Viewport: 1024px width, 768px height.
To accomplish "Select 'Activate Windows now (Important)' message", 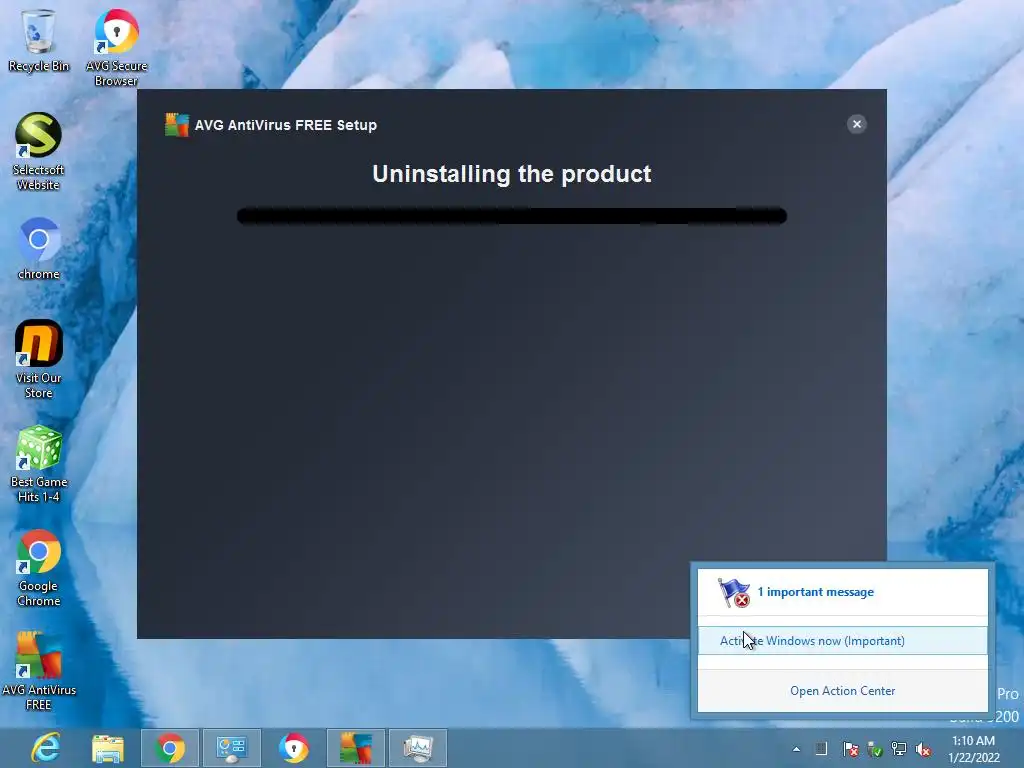I will (842, 641).
